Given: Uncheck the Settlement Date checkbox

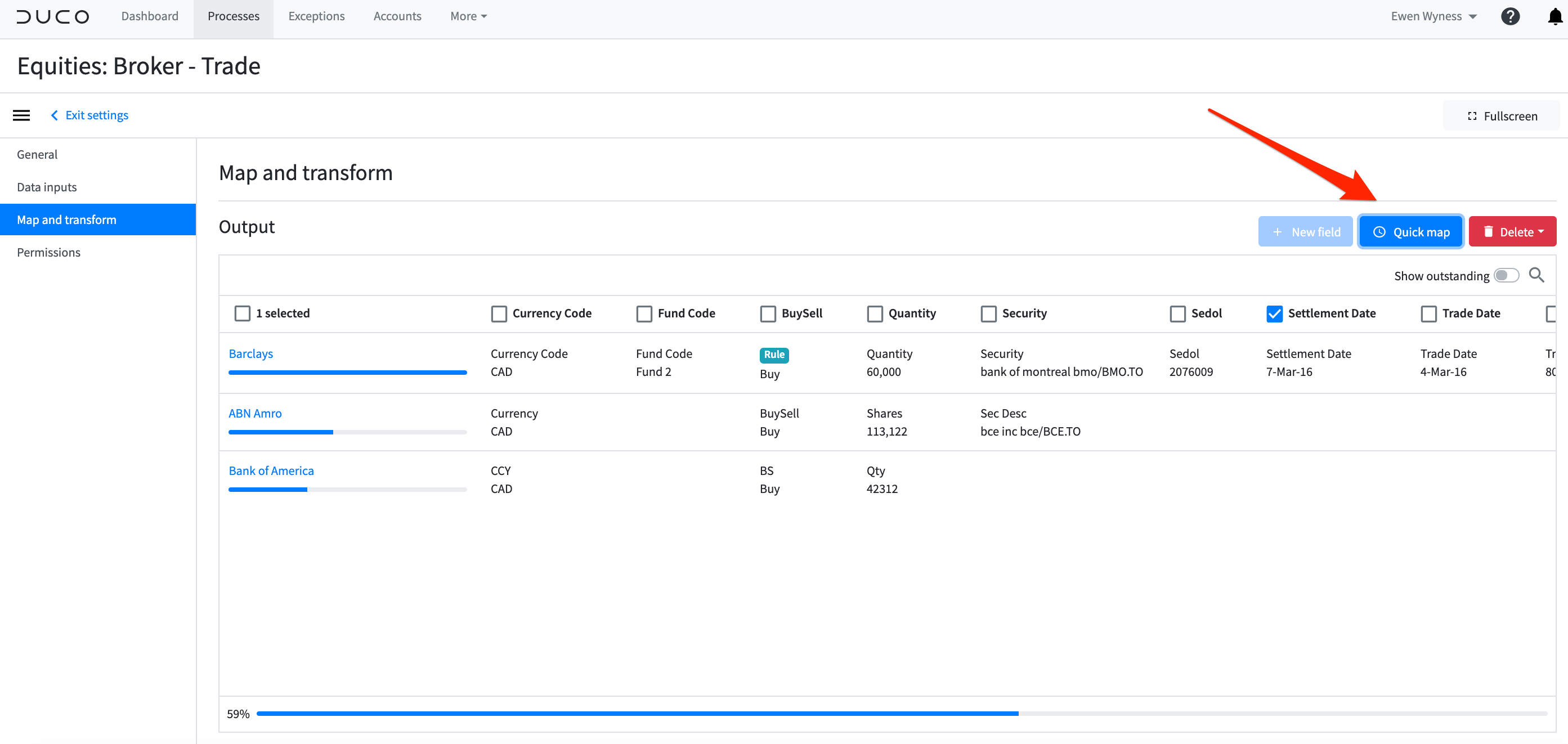Looking at the screenshot, I should pos(1275,313).
